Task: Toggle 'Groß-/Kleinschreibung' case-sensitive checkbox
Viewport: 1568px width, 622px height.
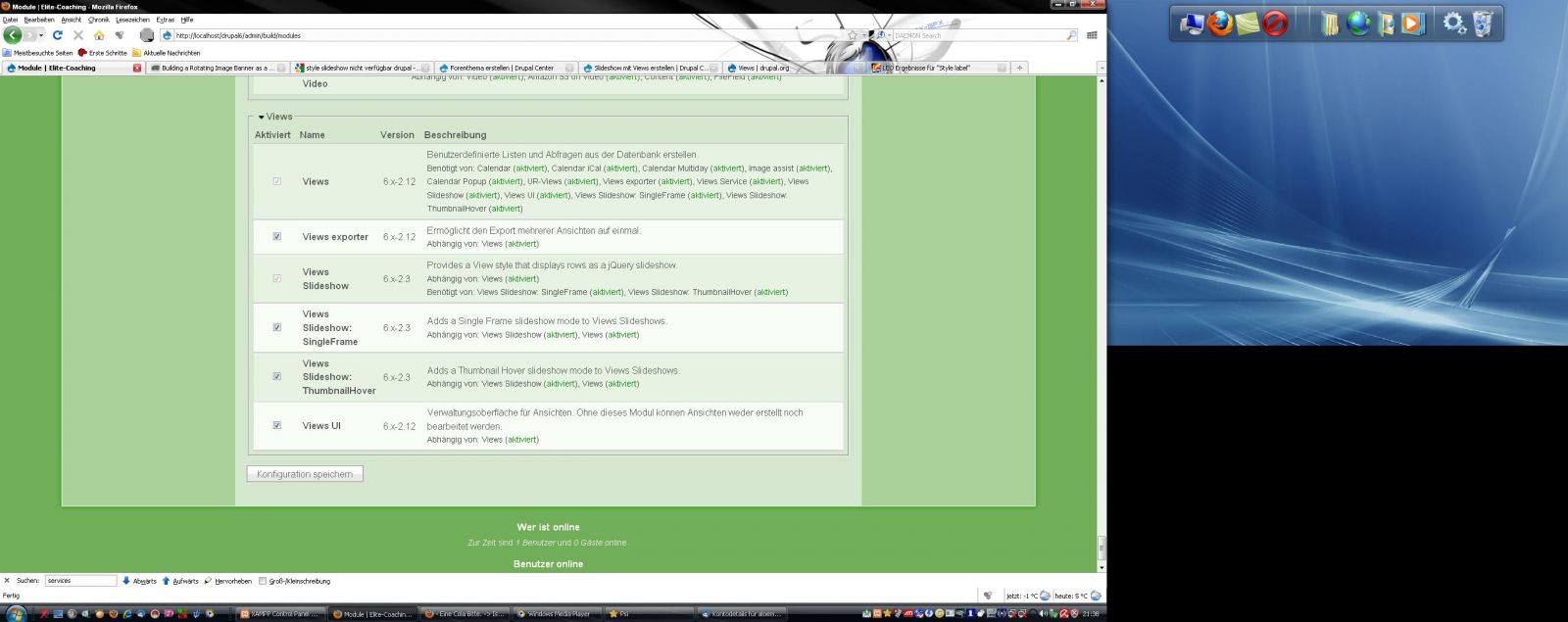Action: point(263,581)
